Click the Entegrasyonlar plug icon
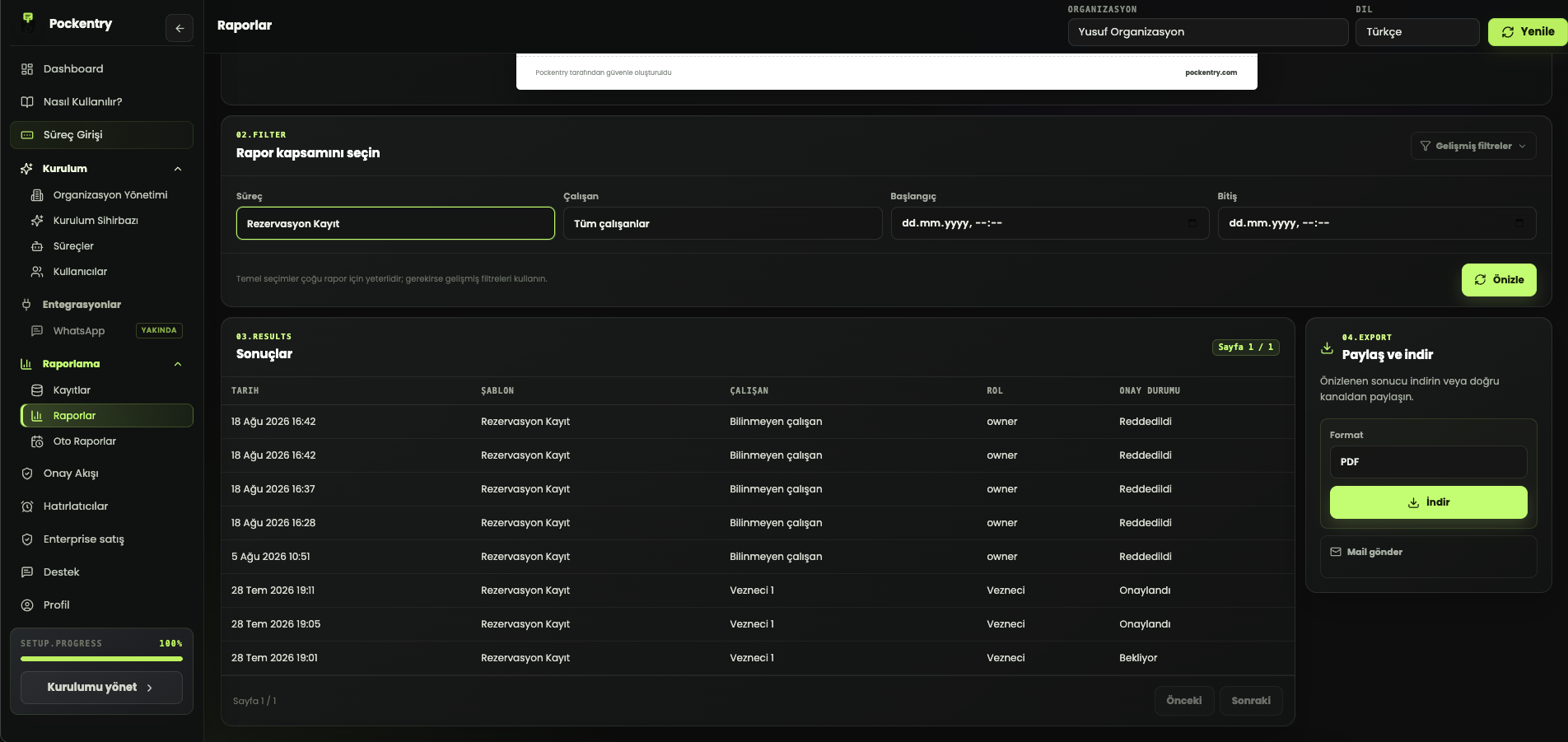This screenshot has width=1568, height=742. (x=26, y=305)
